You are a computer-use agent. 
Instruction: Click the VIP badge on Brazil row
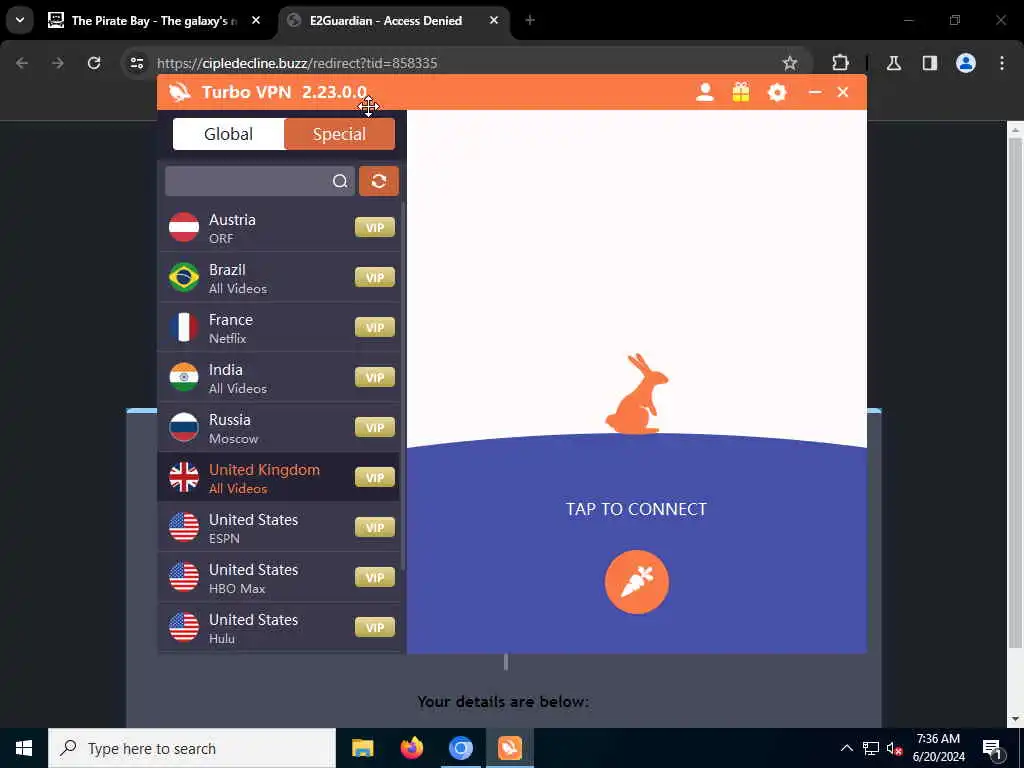pos(375,278)
